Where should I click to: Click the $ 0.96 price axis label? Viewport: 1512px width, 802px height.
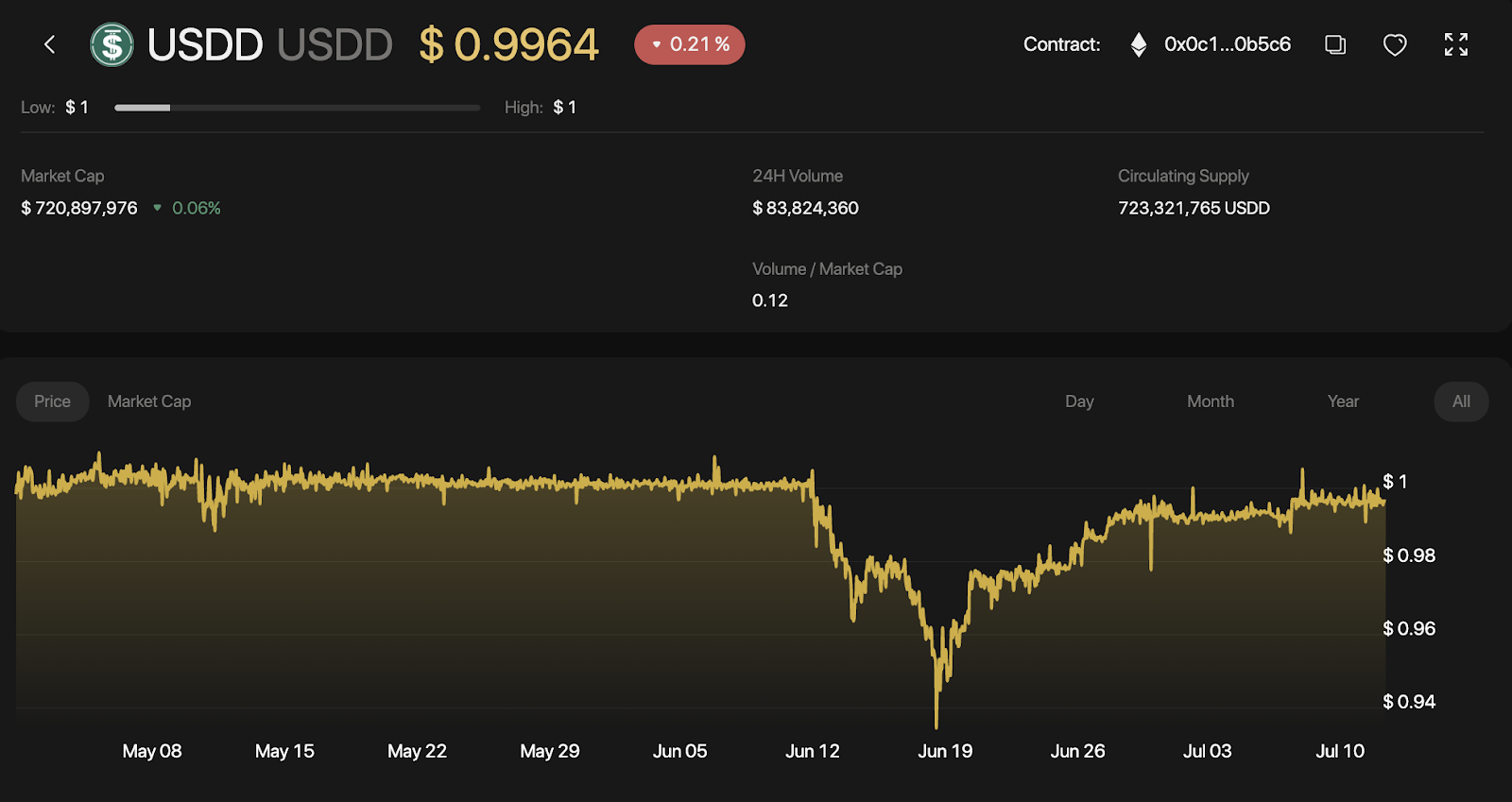[x=1409, y=628]
